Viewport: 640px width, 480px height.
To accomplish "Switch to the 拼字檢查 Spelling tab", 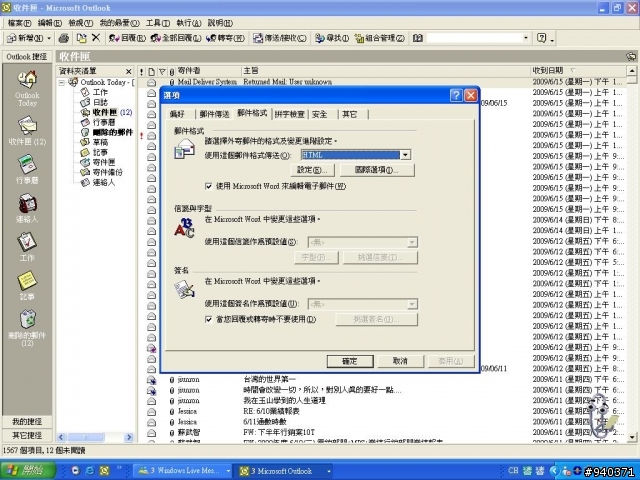I will (x=289, y=114).
